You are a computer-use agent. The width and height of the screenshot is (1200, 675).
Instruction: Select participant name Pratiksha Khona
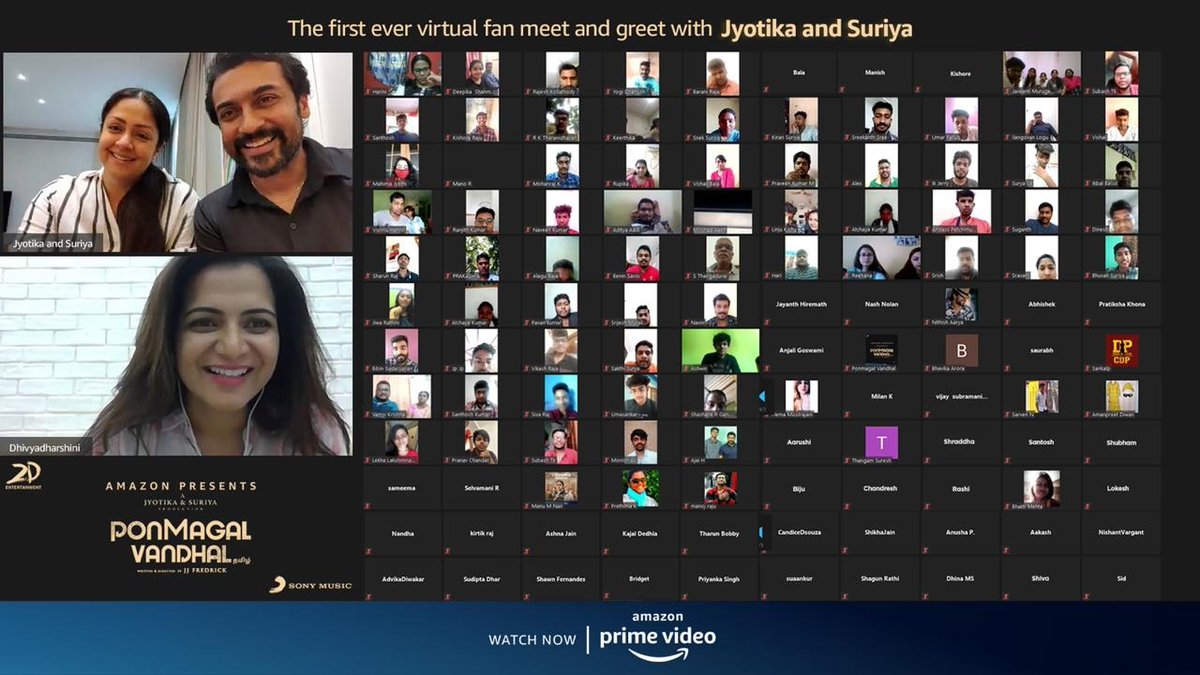click(x=1121, y=304)
